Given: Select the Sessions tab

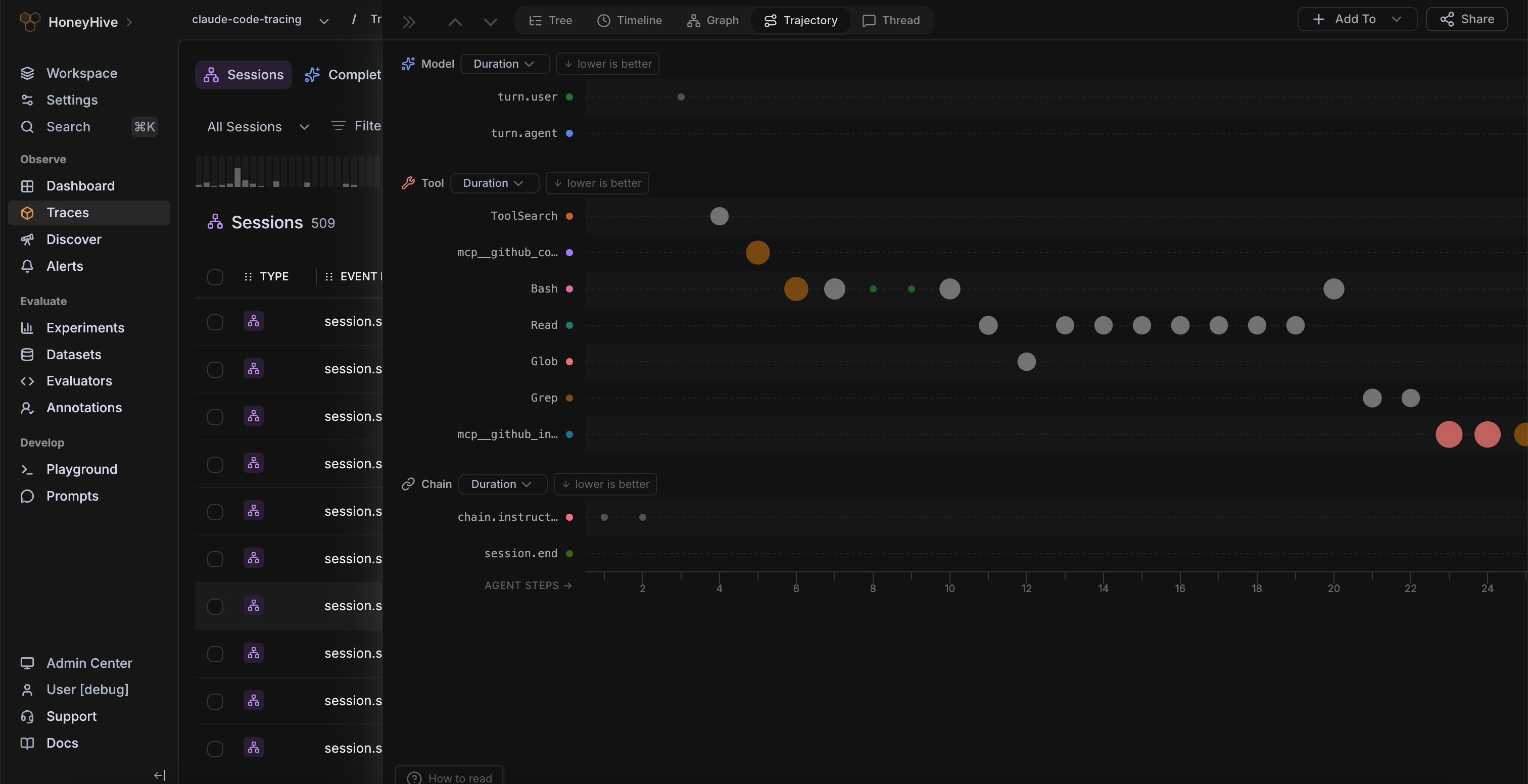Looking at the screenshot, I should pyautogui.click(x=244, y=75).
